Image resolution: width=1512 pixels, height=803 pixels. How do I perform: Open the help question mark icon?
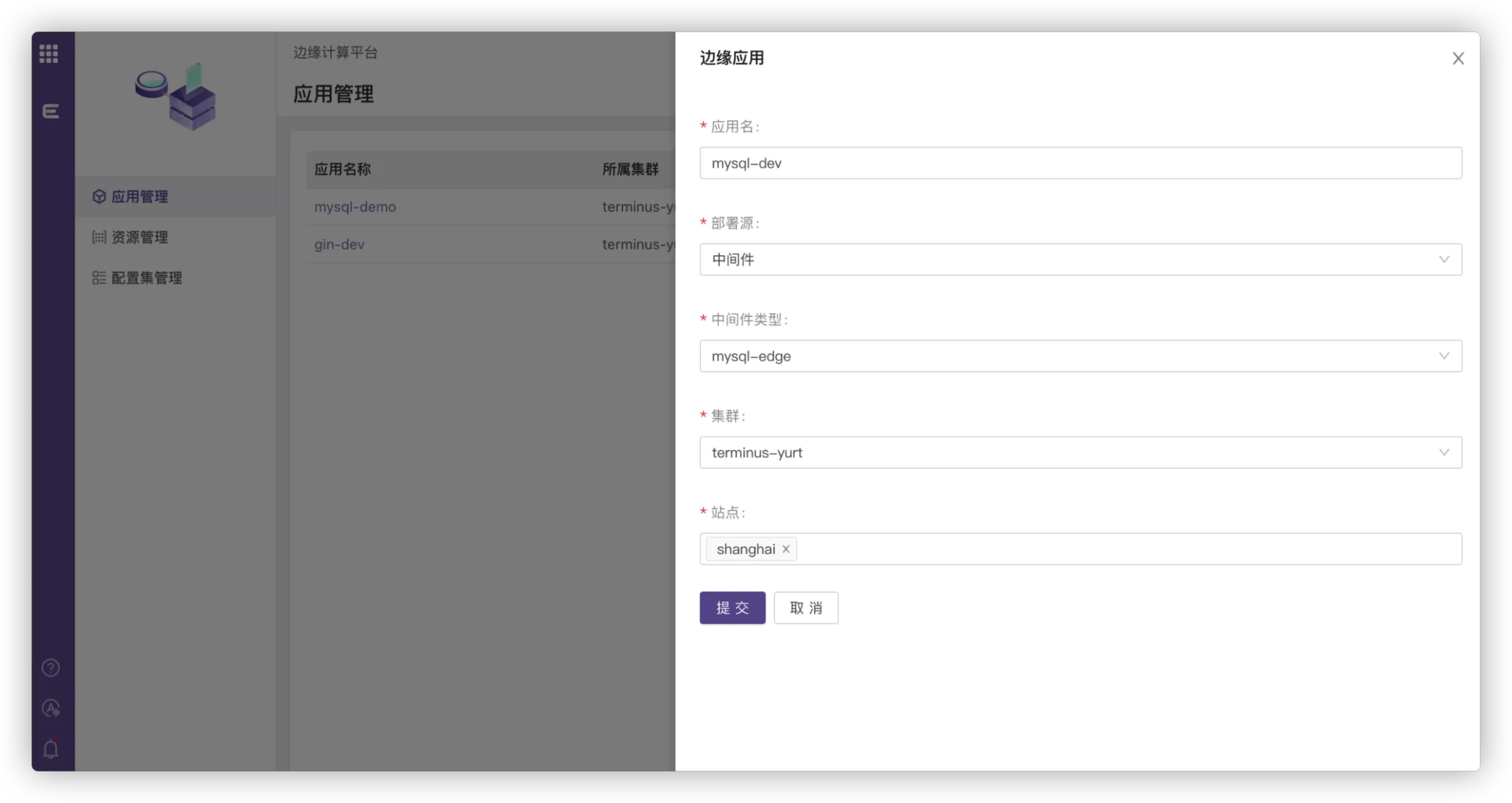[51, 668]
